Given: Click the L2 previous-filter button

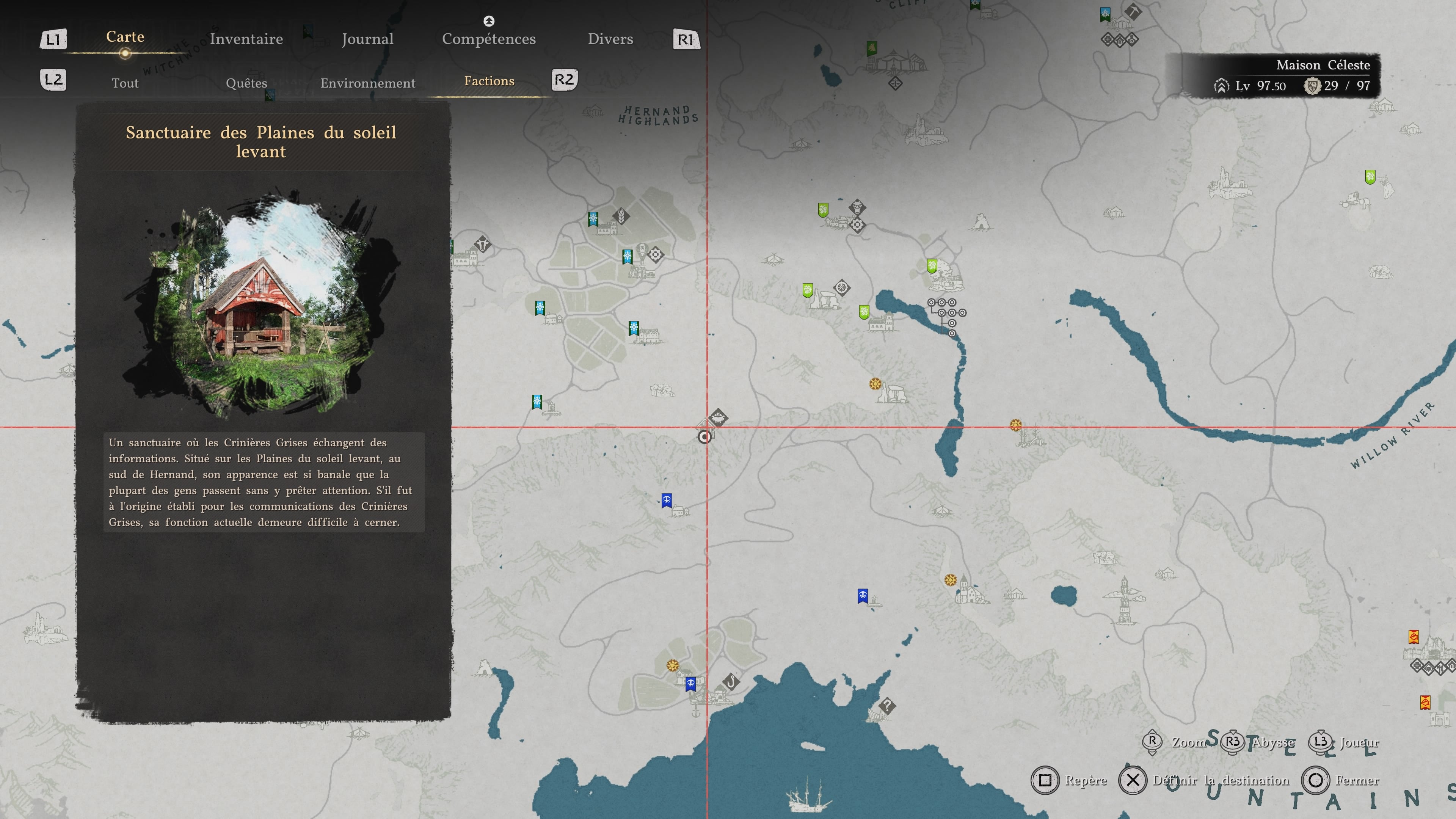Looking at the screenshot, I should 53,80.
